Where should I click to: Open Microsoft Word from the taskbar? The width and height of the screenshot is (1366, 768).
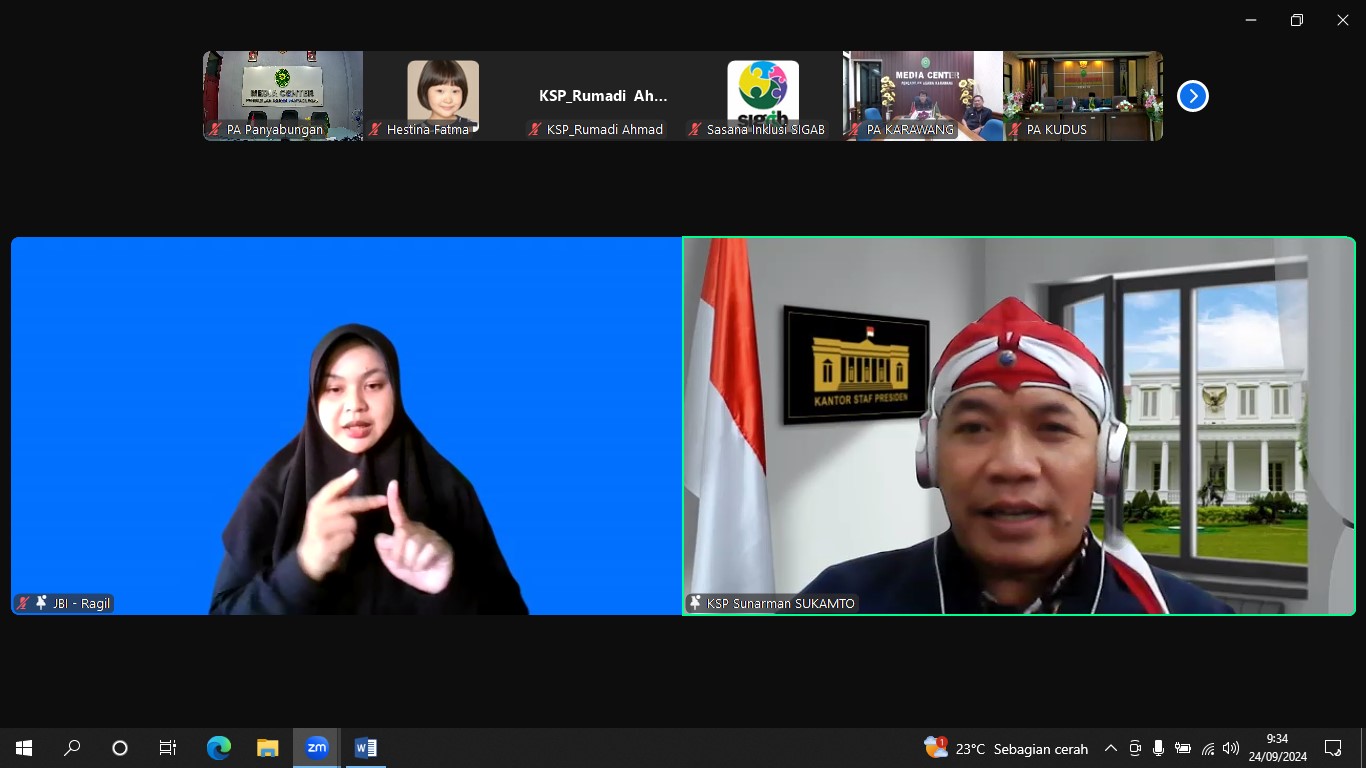(364, 747)
